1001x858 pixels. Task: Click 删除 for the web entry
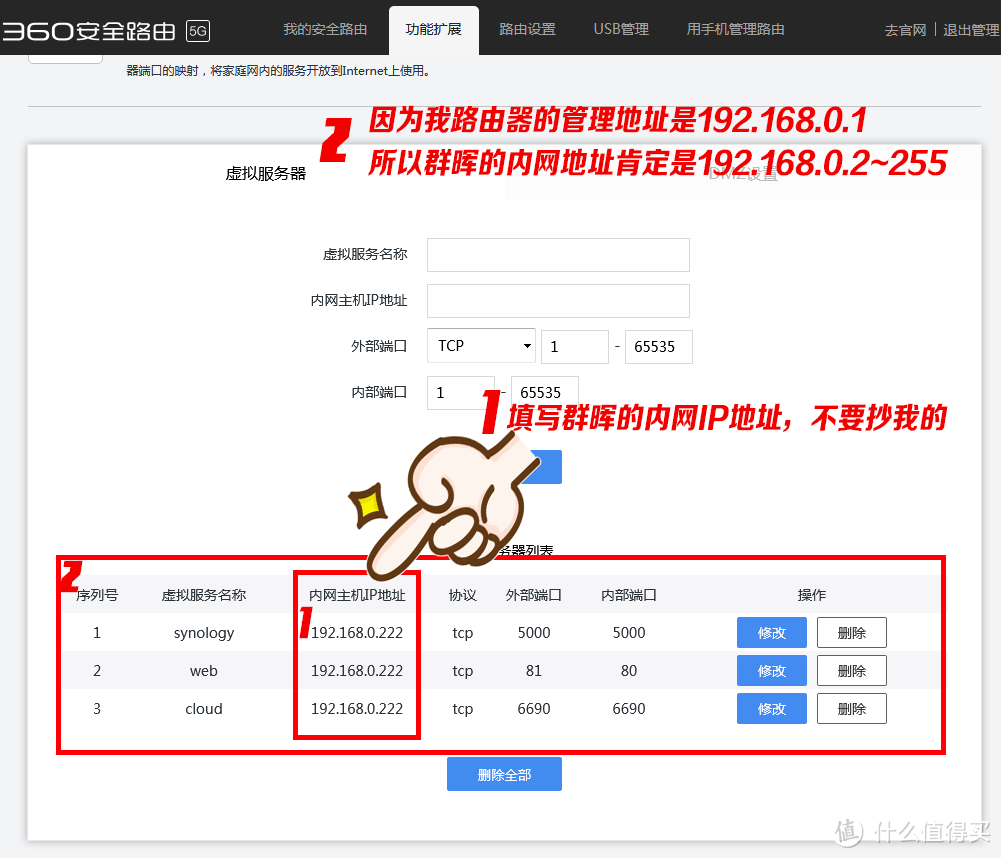point(852,670)
